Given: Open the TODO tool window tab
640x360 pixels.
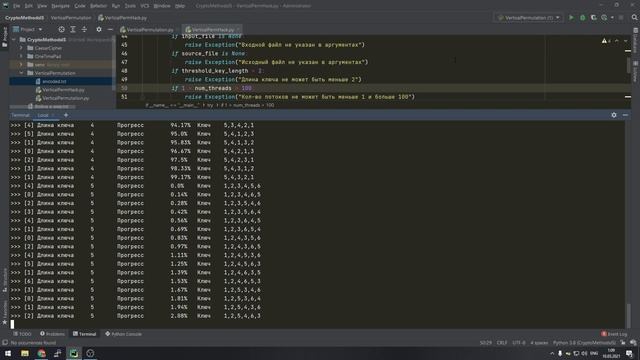Looking at the screenshot, I should [22, 334].
